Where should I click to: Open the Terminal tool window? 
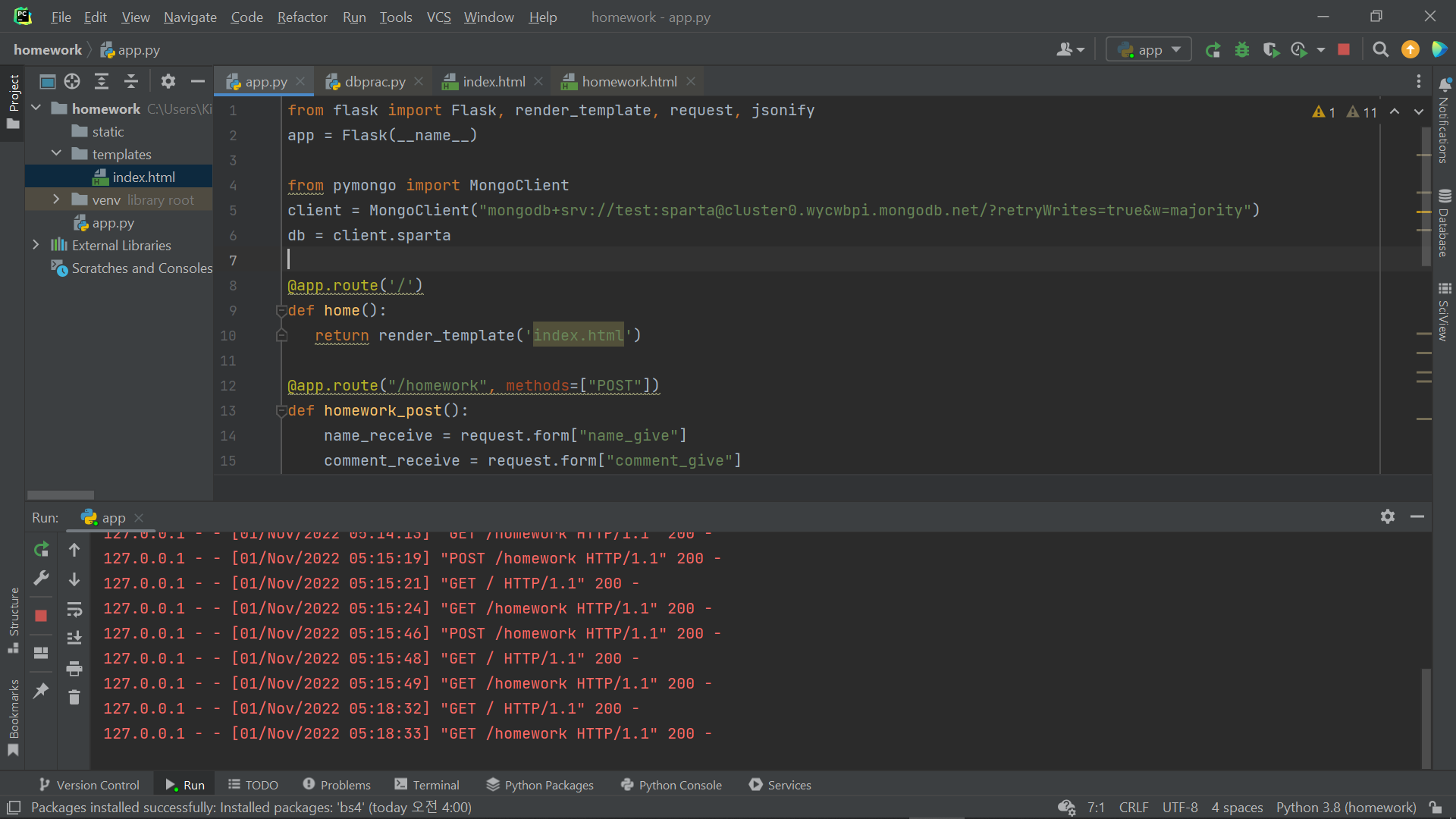click(427, 785)
